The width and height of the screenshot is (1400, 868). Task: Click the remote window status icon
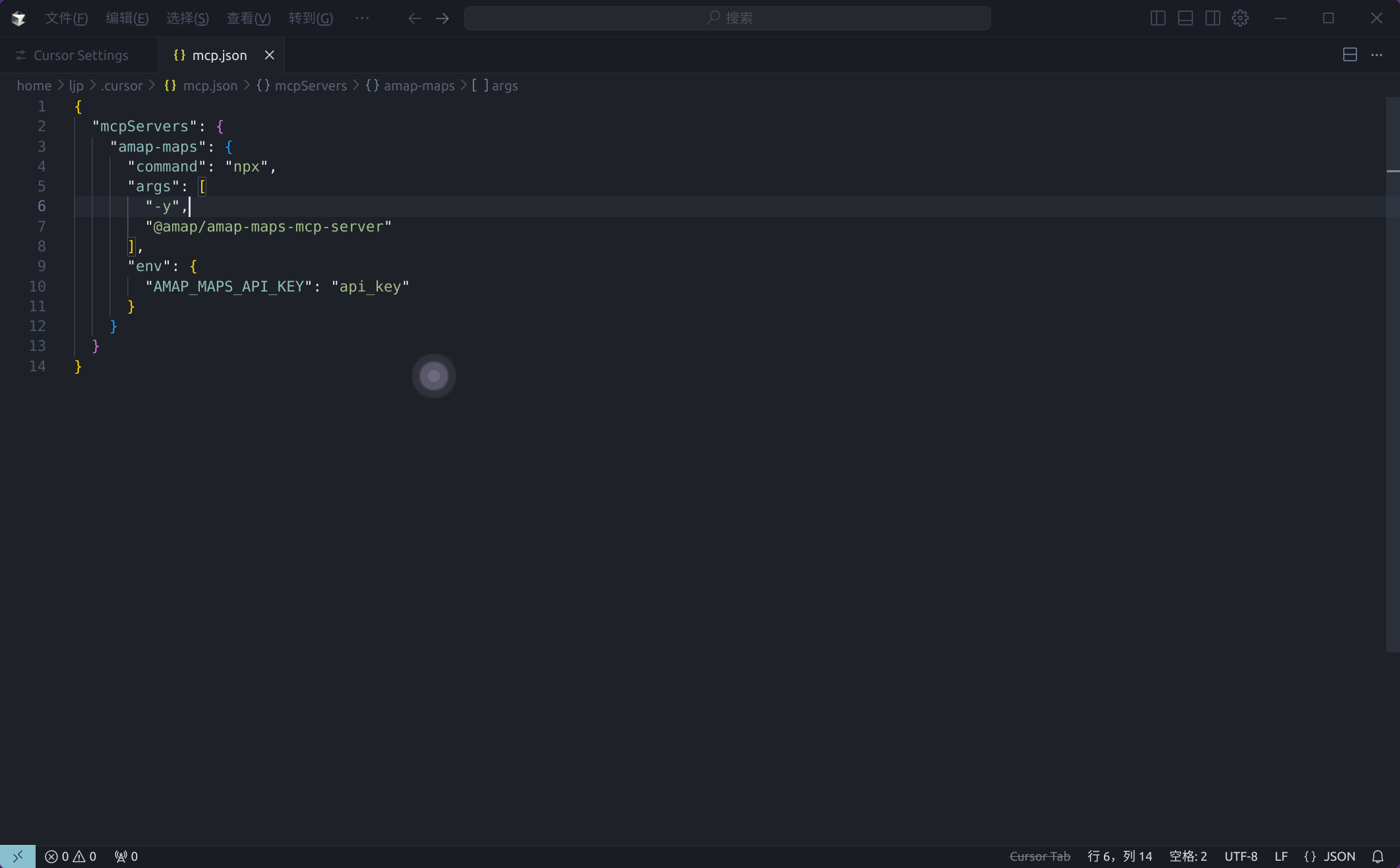point(18,856)
